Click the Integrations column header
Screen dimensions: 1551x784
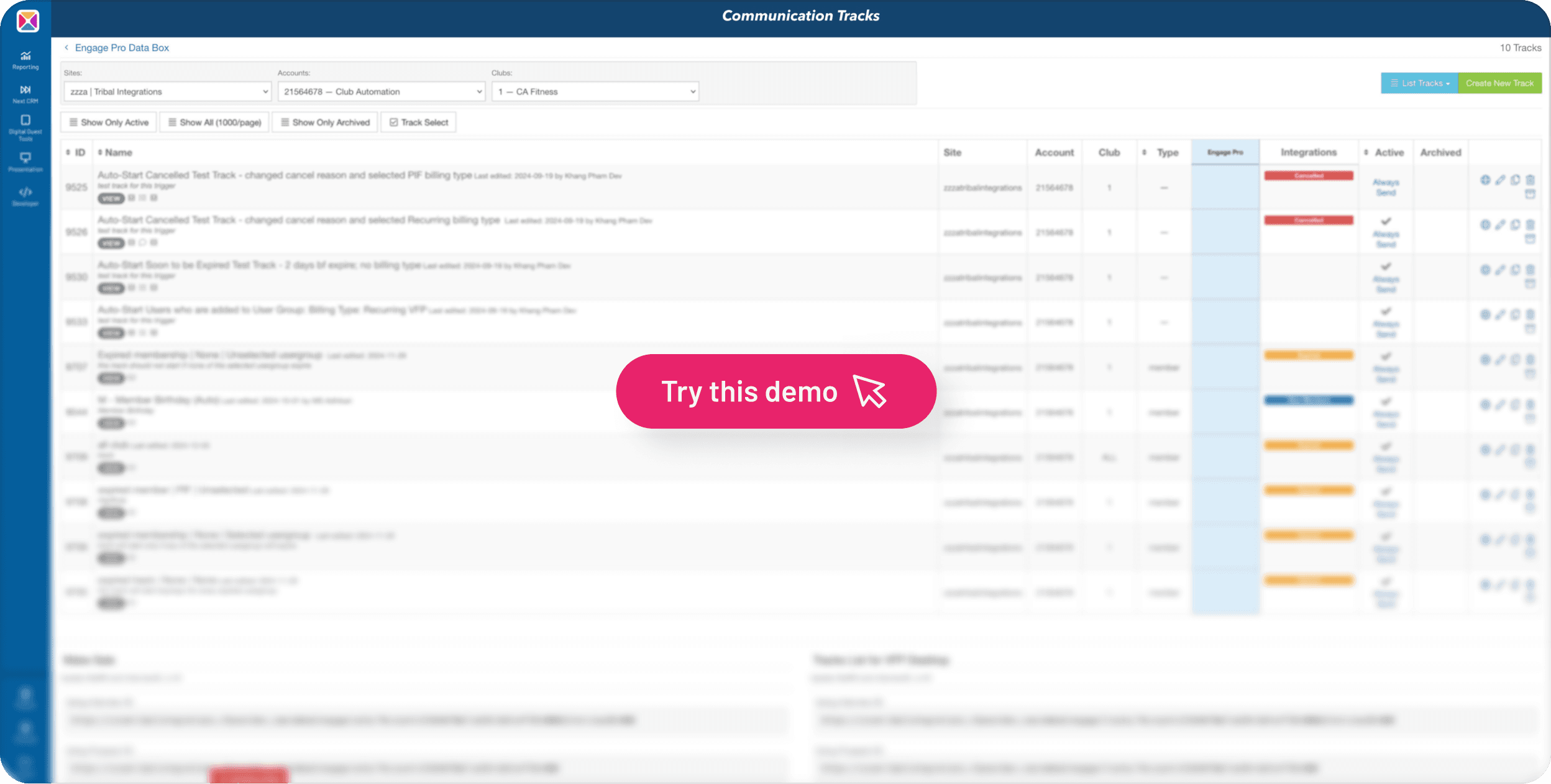[1309, 152]
